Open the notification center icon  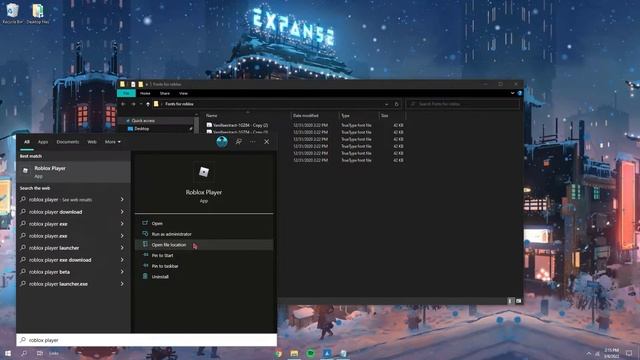629,353
